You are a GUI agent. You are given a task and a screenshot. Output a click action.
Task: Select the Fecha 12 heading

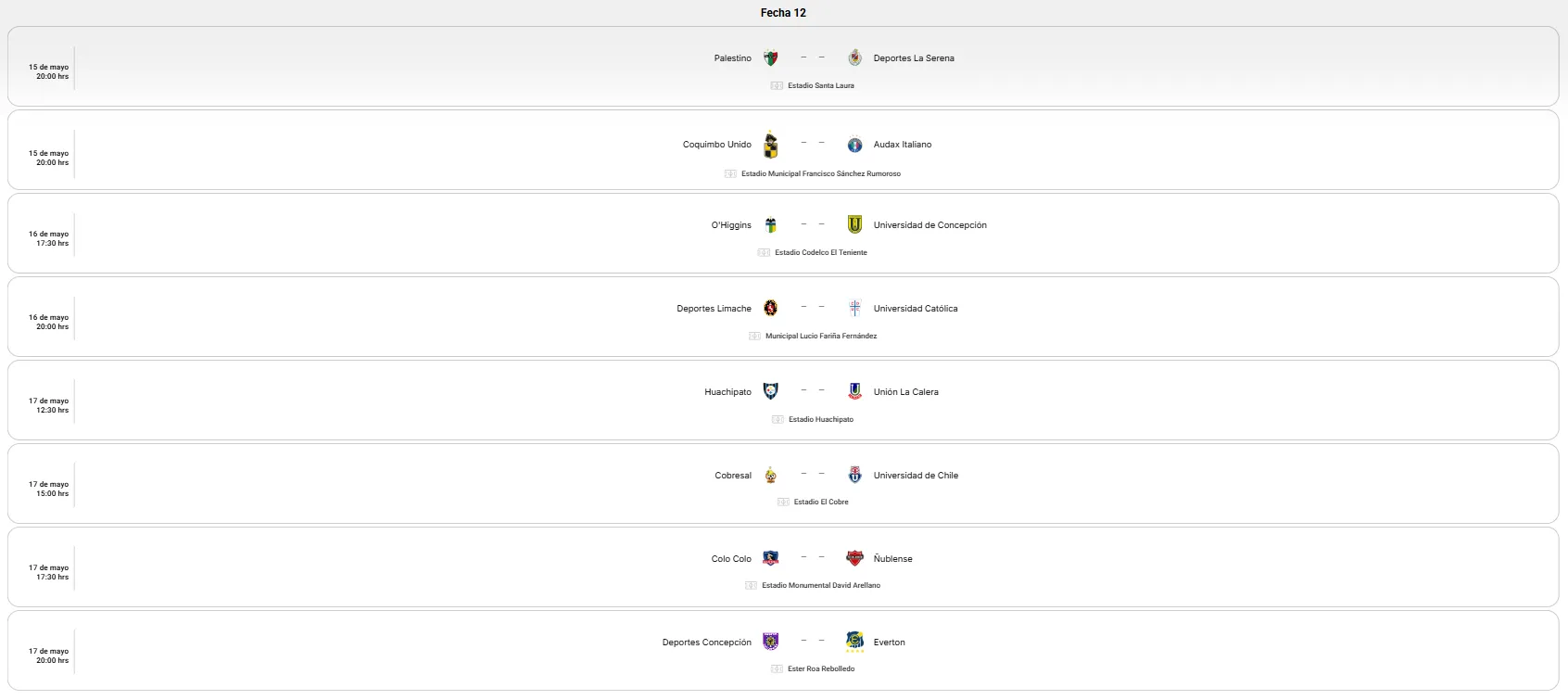[x=783, y=13]
